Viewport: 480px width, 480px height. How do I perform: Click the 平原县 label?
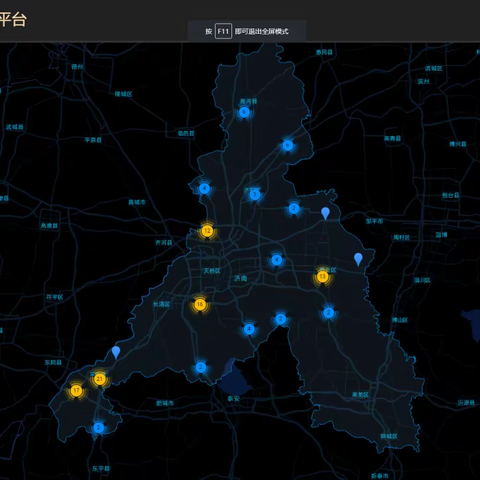93,140
